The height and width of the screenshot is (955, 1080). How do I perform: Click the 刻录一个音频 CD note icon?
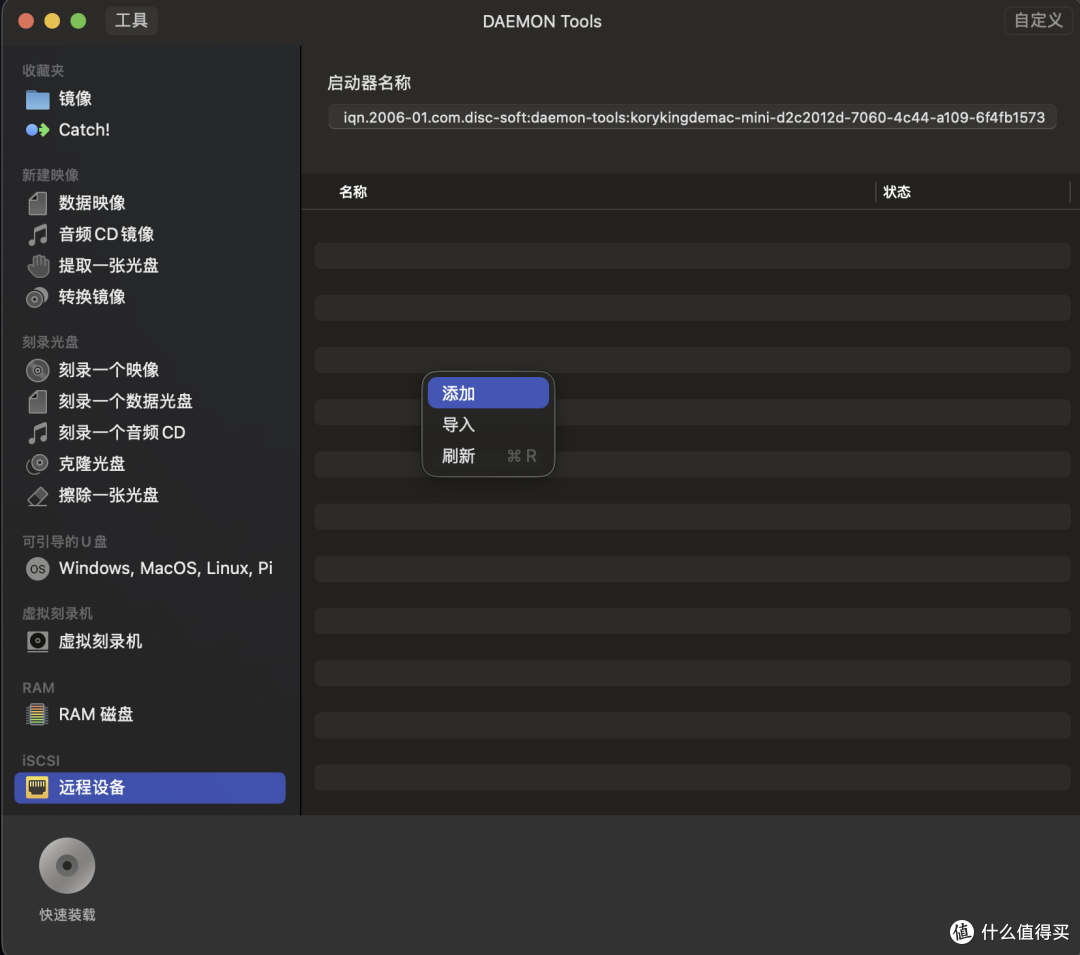pyautogui.click(x=37, y=433)
